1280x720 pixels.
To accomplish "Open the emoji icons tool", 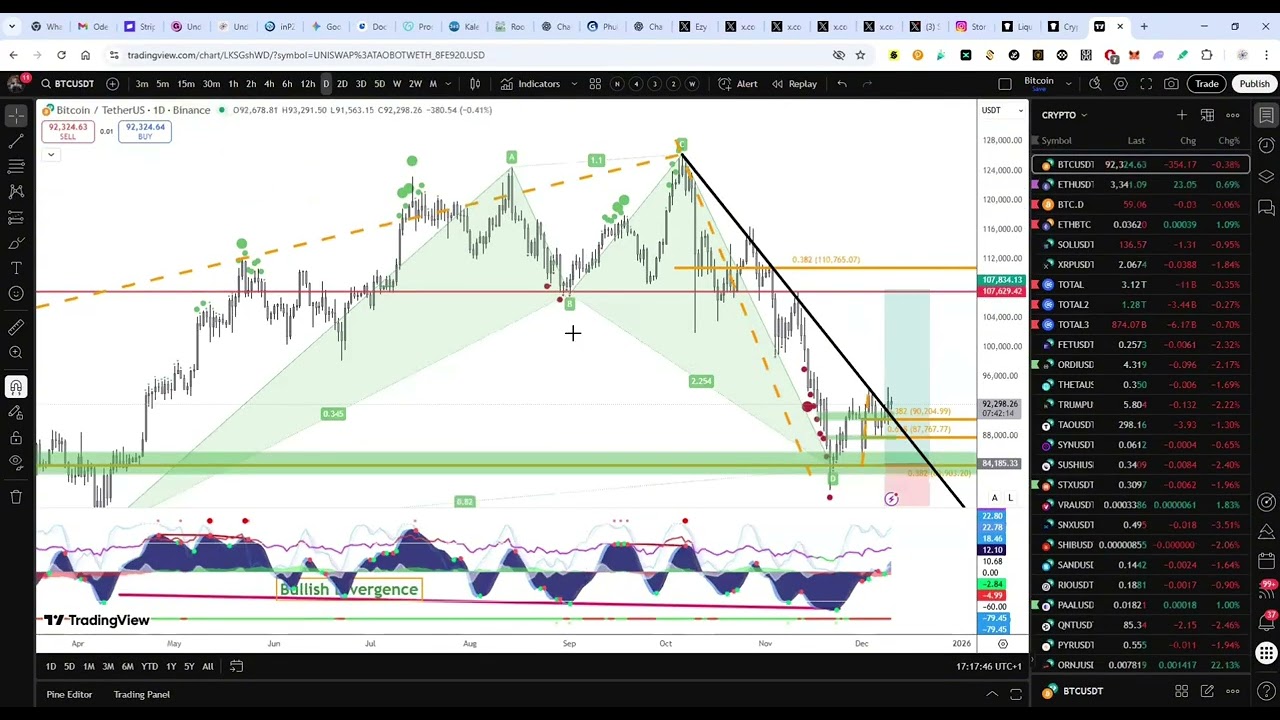I will click(16, 294).
